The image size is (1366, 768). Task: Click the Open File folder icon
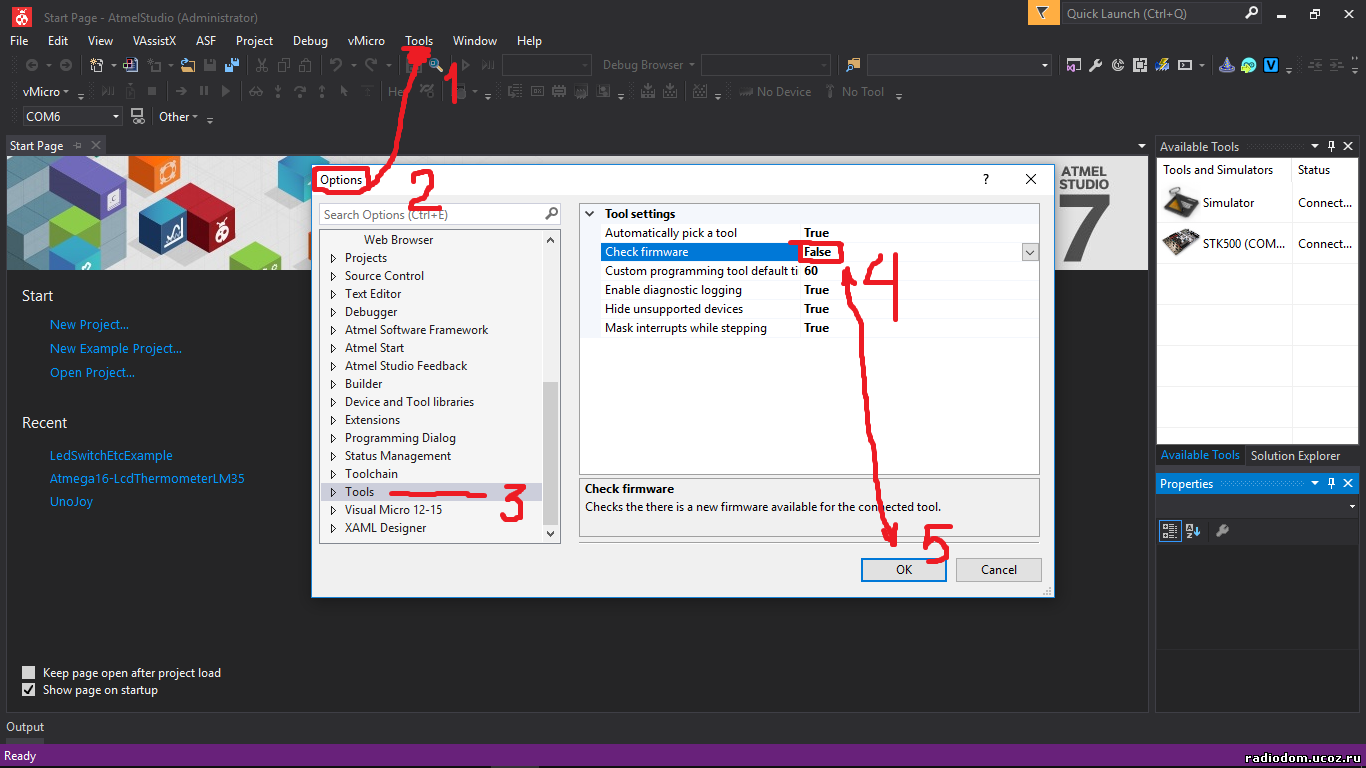[x=187, y=65]
